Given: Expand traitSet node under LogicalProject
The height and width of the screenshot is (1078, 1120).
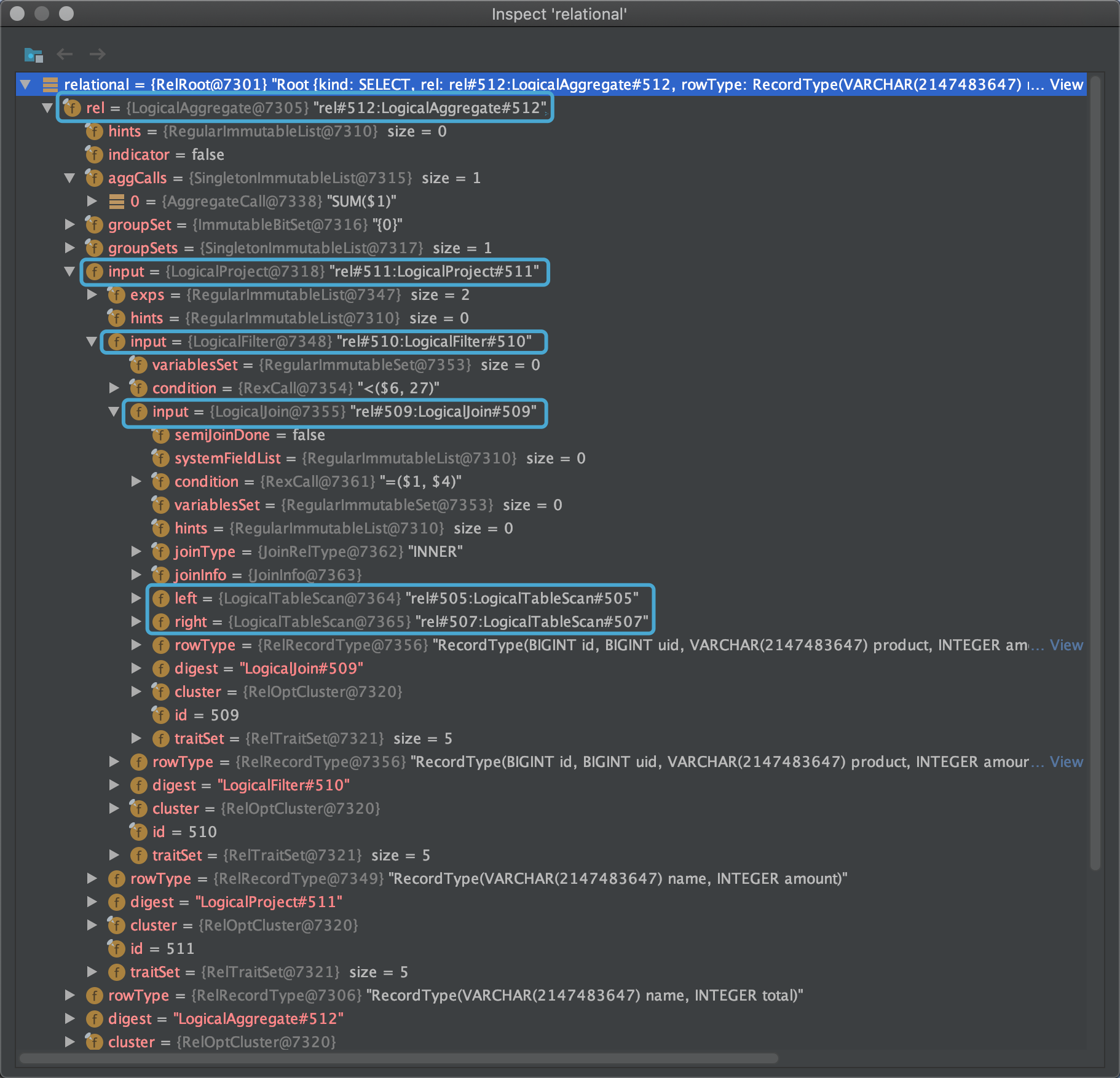Looking at the screenshot, I should 92,972.
